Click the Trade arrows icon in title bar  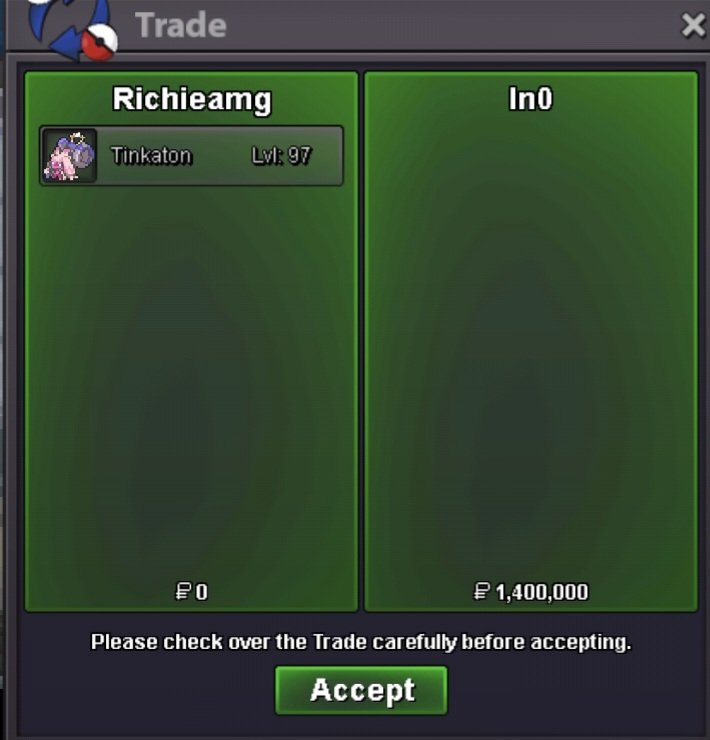tap(66, 28)
